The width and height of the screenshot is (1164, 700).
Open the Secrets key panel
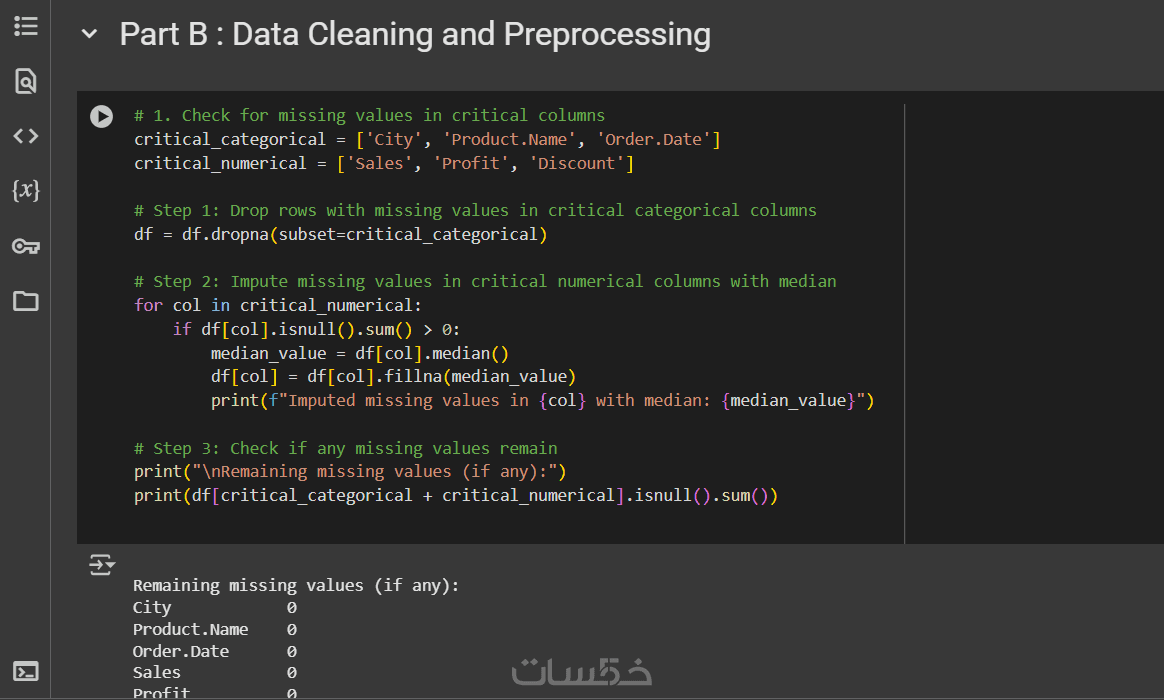click(x=26, y=246)
